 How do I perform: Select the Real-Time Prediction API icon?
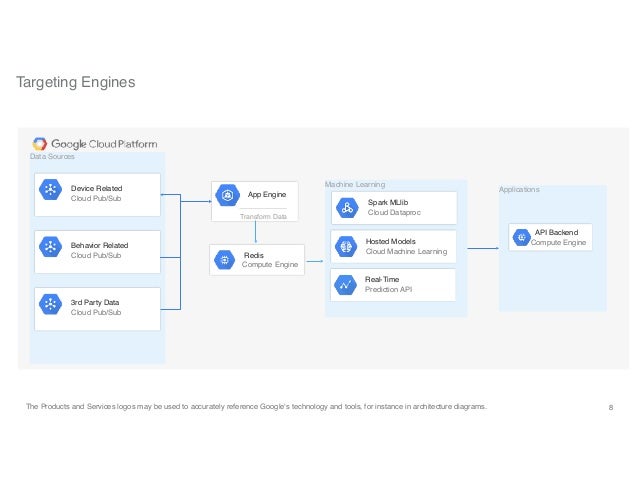pyautogui.click(x=347, y=284)
